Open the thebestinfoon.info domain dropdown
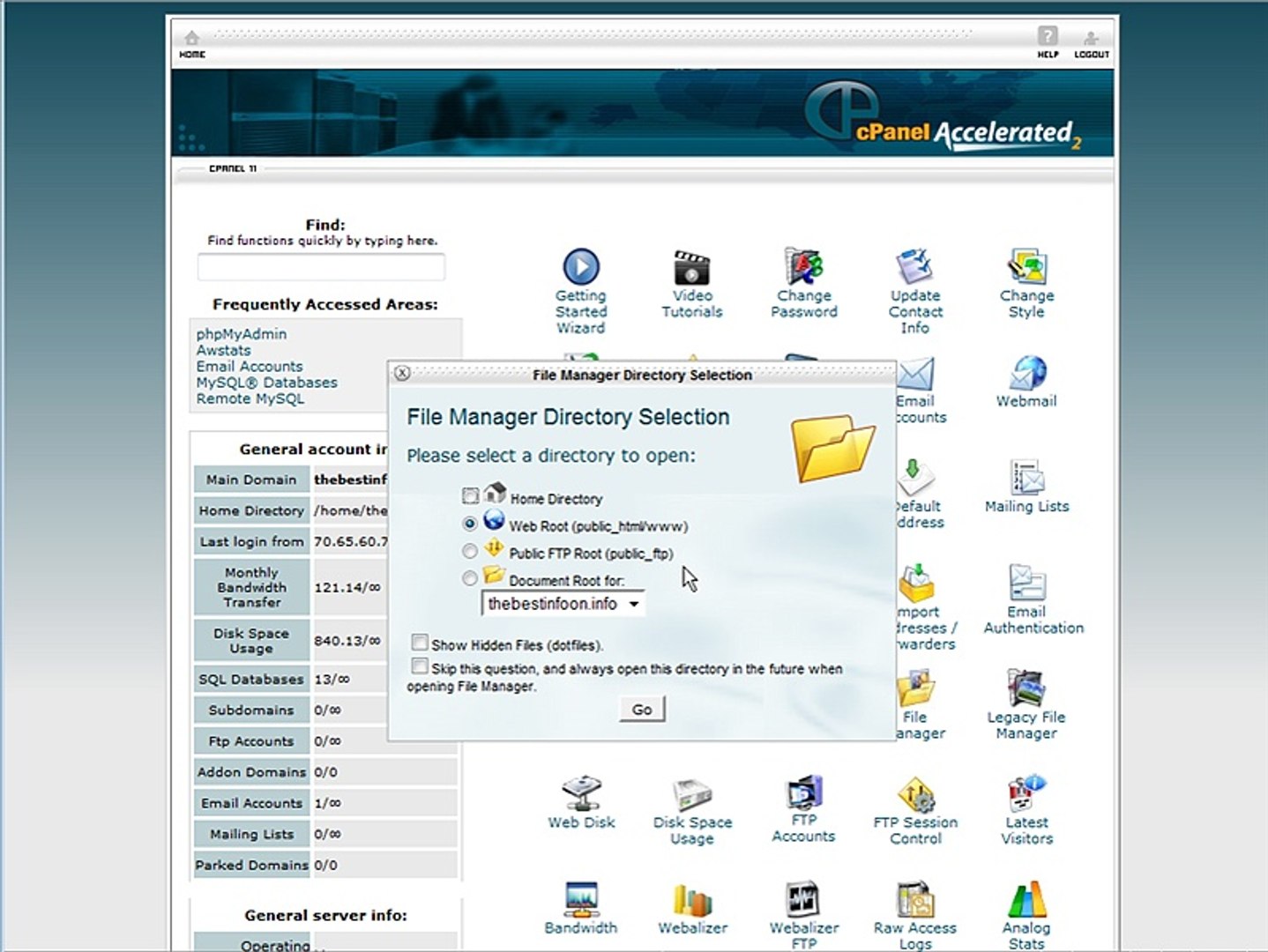 click(563, 604)
